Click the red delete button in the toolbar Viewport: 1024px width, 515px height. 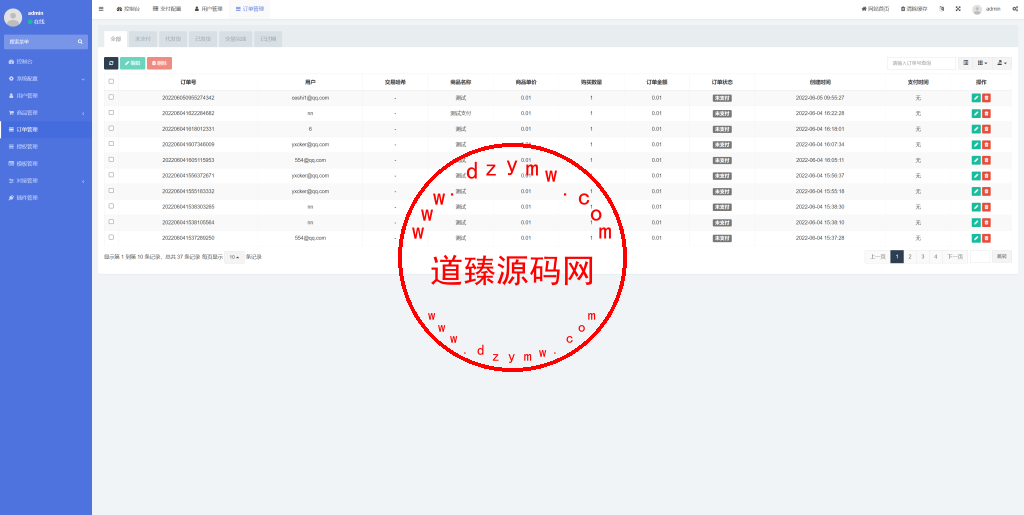click(x=159, y=63)
